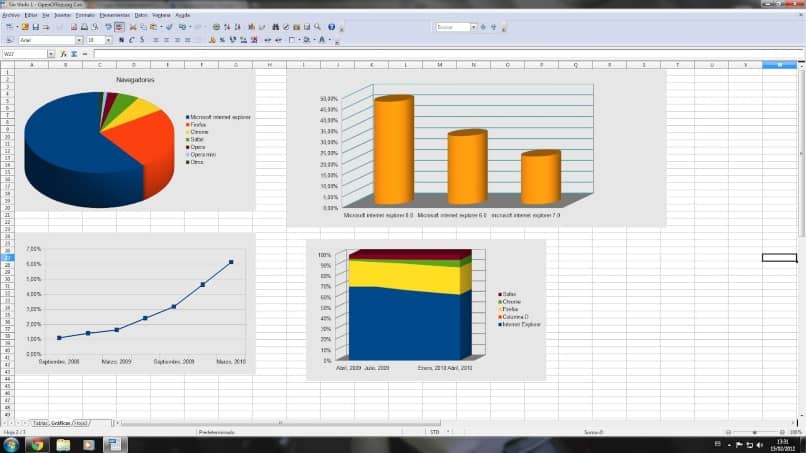Viewport: 806px width, 453px height.
Task: Click the Copy icon
Action: click(143, 27)
